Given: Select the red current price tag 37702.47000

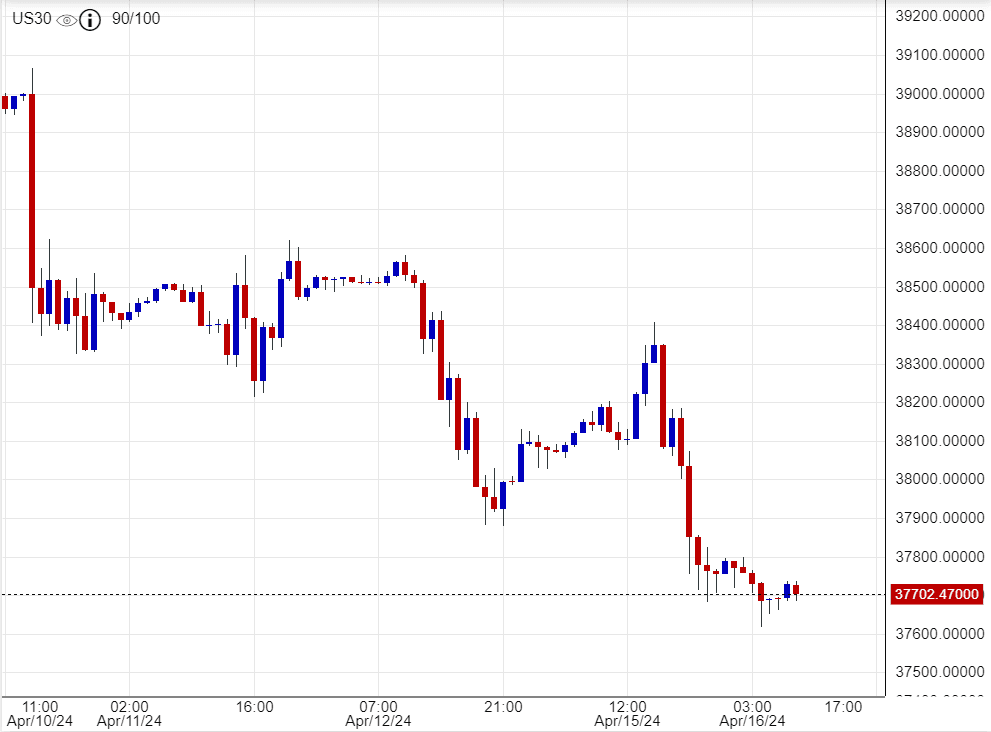Looking at the screenshot, I should click(x=936, y=594).
